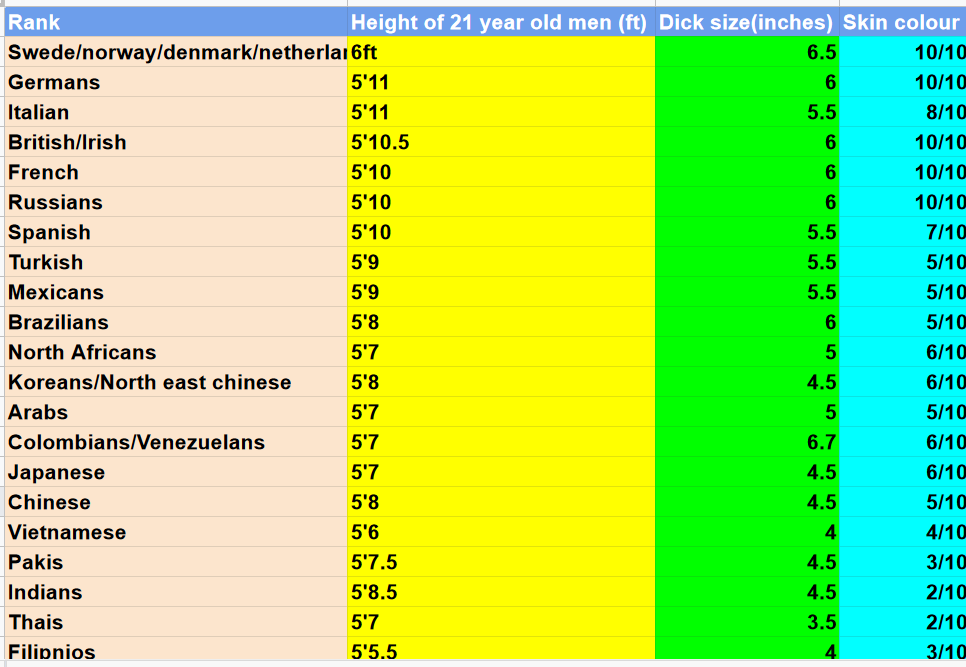
Task: Click the "Height of 21 year old men" header
Action: [x=500, y=22]
